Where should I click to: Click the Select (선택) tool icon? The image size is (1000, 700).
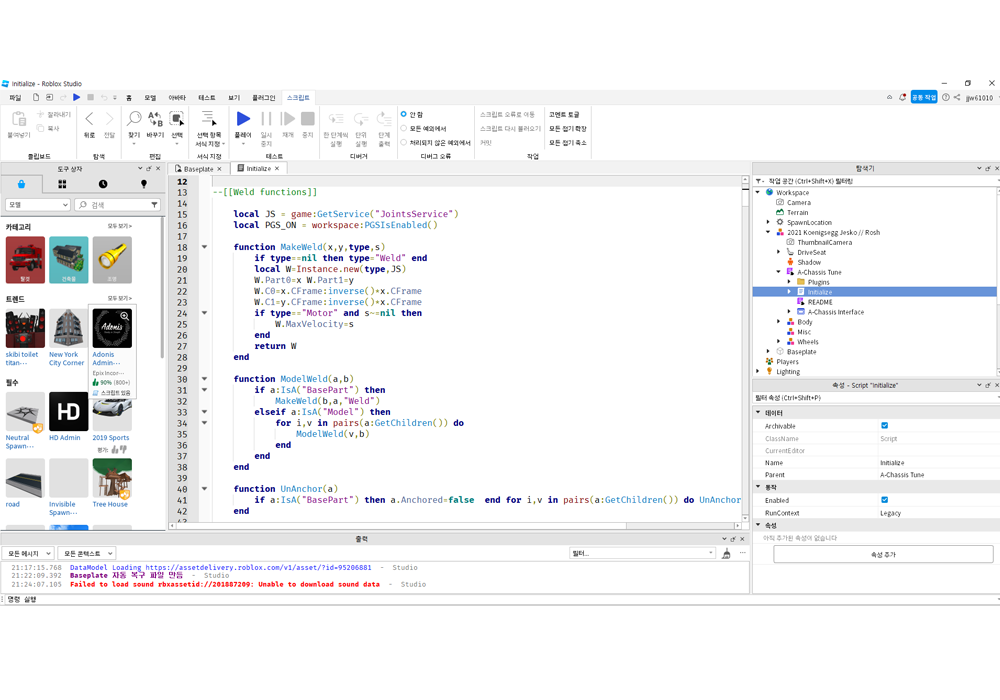click(177, 119)
